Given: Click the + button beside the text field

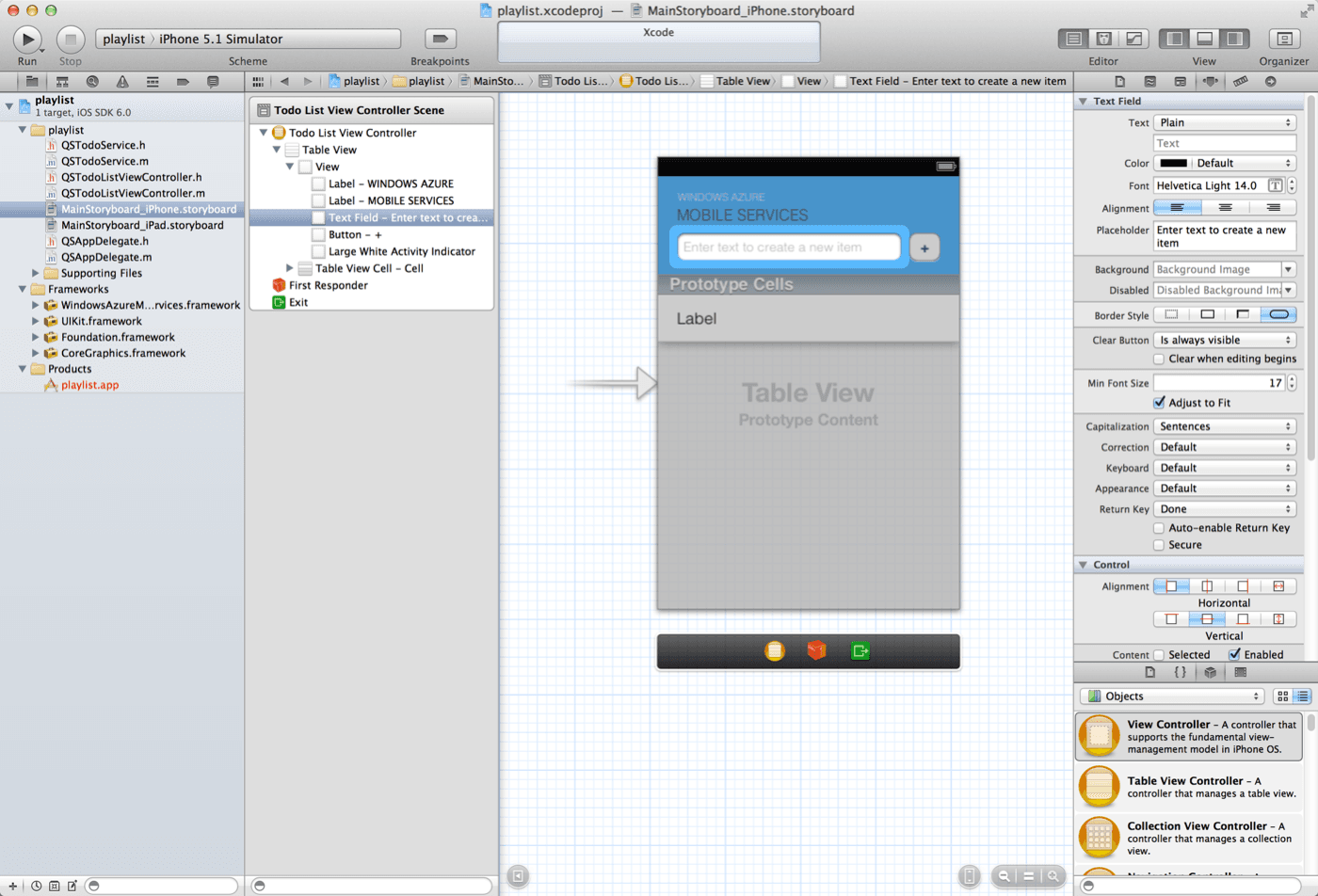Looking at the screenshot, I should (924, 247).
